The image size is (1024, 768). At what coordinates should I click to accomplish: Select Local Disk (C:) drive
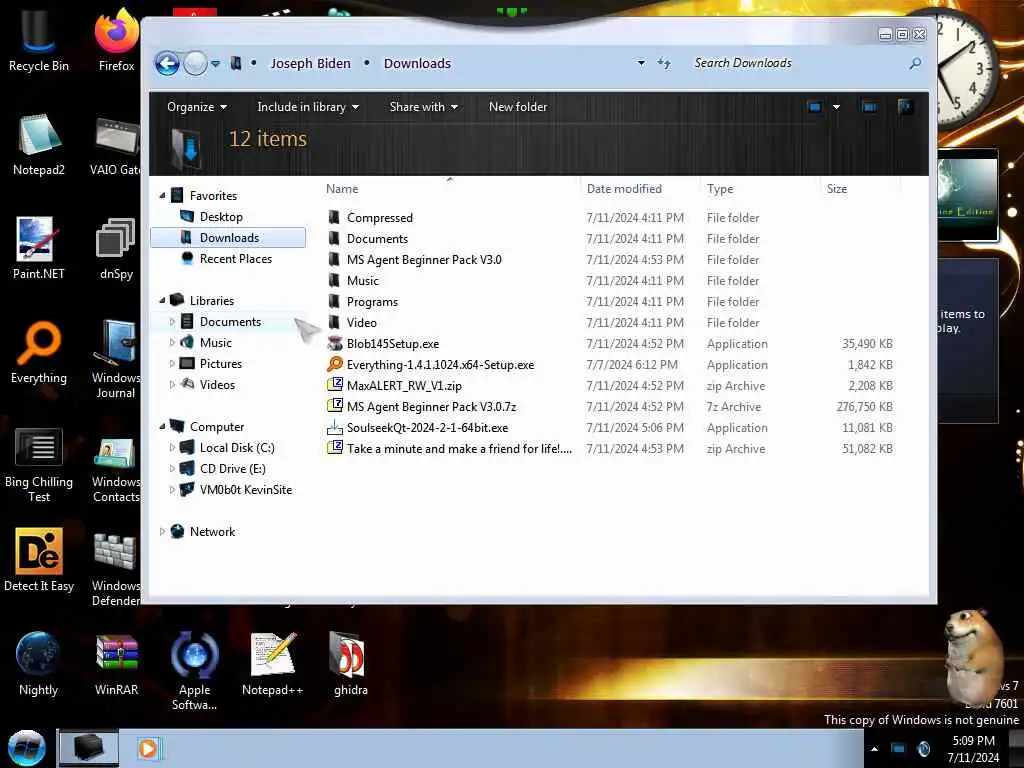point(236,447)
